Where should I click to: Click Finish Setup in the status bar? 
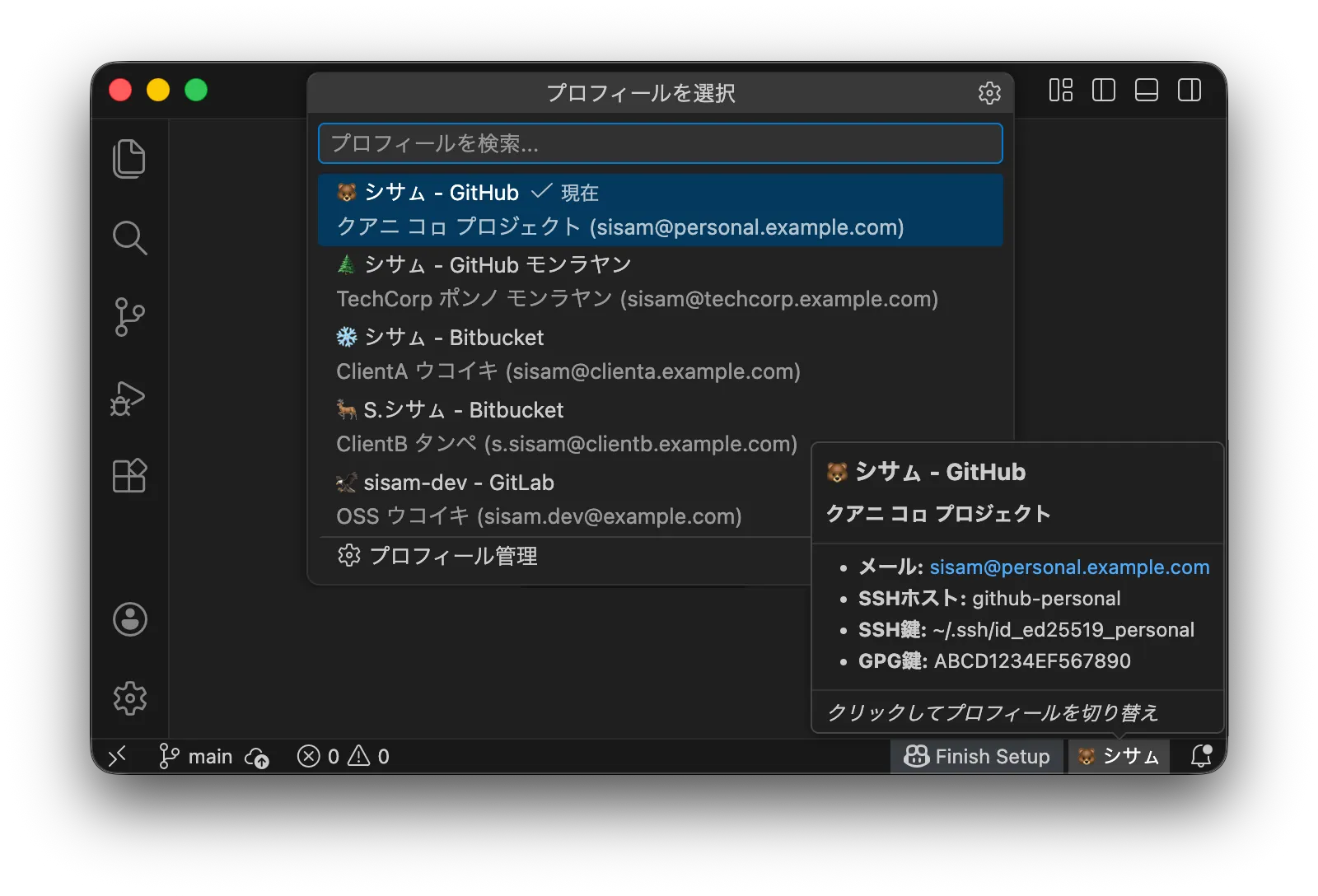click(x=977, y=756)
